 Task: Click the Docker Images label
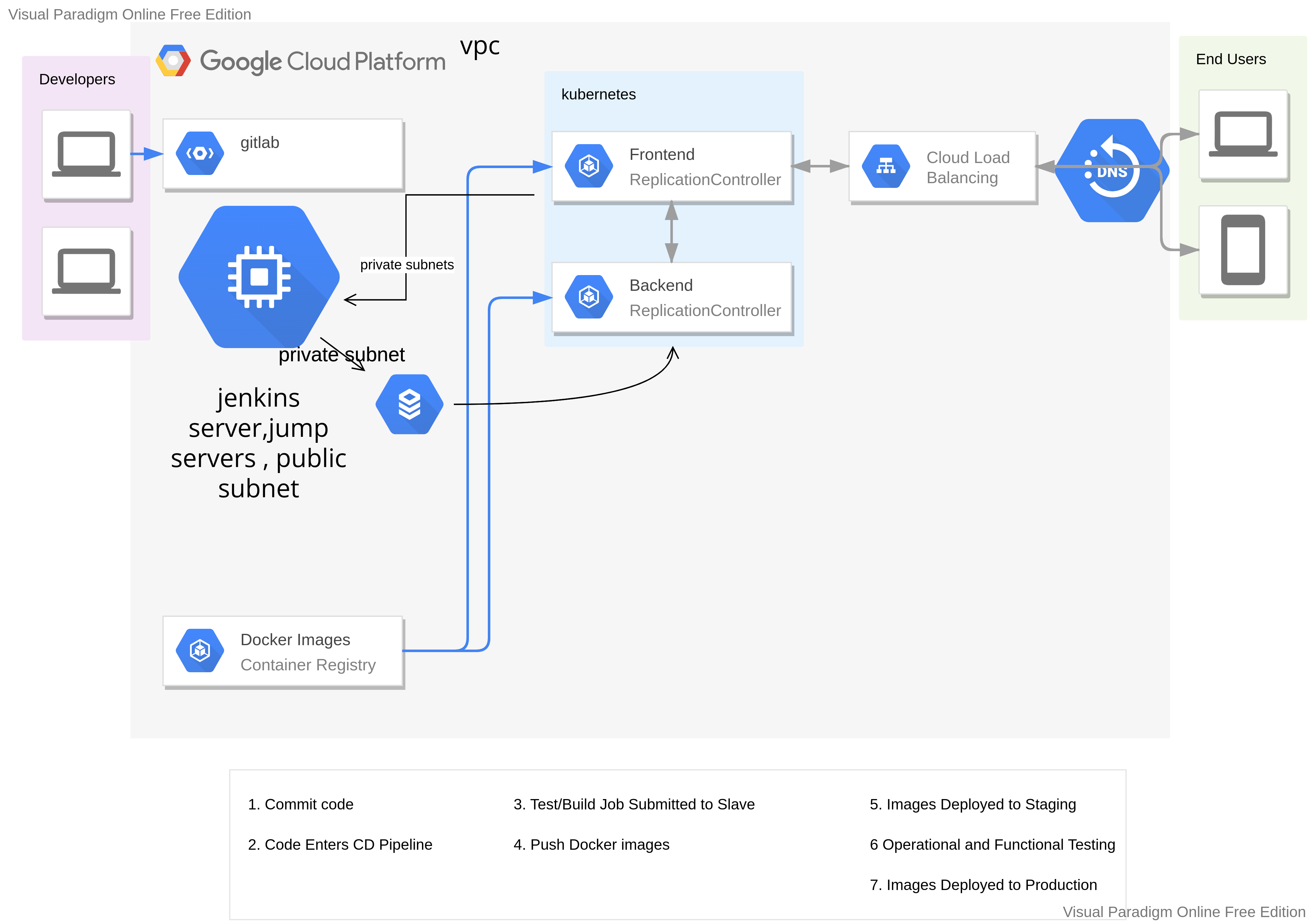pos(295,640)
